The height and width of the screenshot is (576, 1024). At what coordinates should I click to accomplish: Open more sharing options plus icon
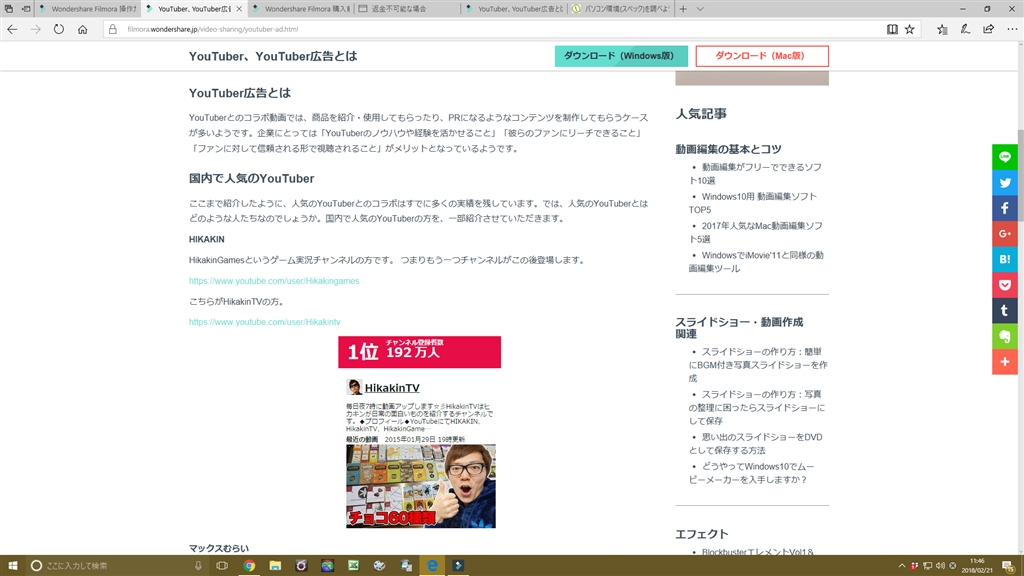(1004, 361)
